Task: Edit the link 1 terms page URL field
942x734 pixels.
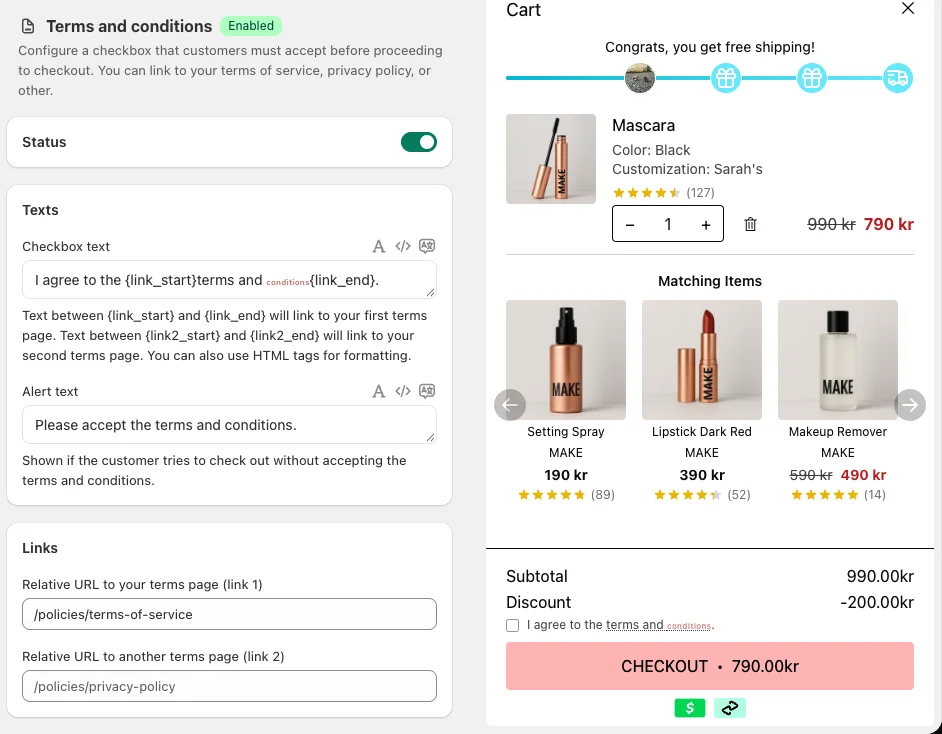Action: click(229, 614)
